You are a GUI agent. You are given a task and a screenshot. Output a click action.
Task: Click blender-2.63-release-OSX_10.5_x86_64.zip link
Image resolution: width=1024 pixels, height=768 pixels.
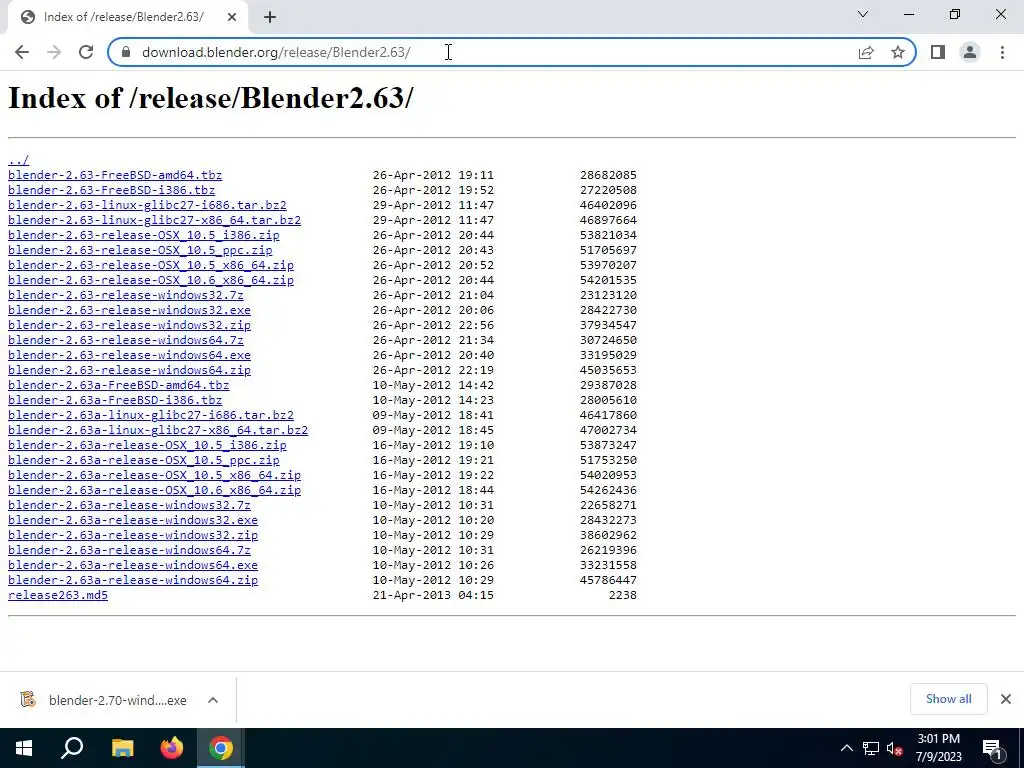click(x=151, y=265)
